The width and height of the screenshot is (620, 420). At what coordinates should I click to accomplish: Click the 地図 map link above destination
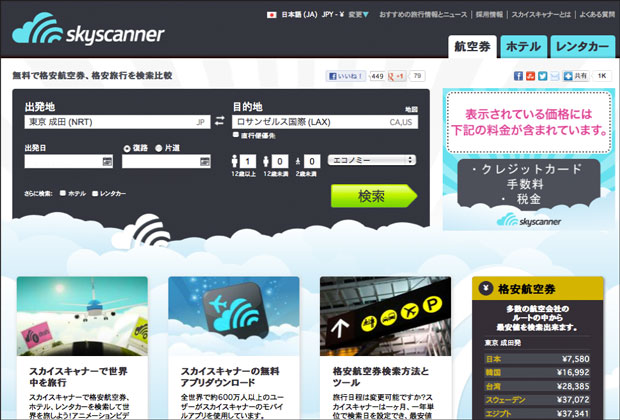click(x=411, y=109)
